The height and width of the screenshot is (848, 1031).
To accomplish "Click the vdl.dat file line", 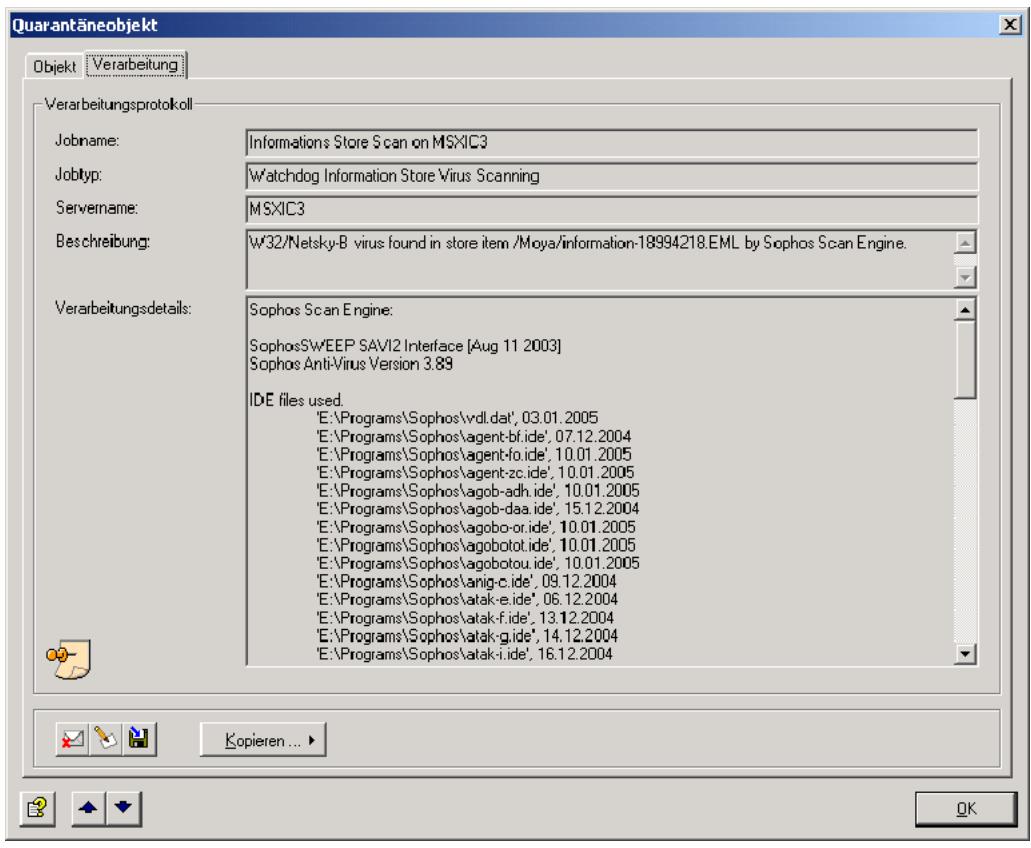I will point(457,418).
